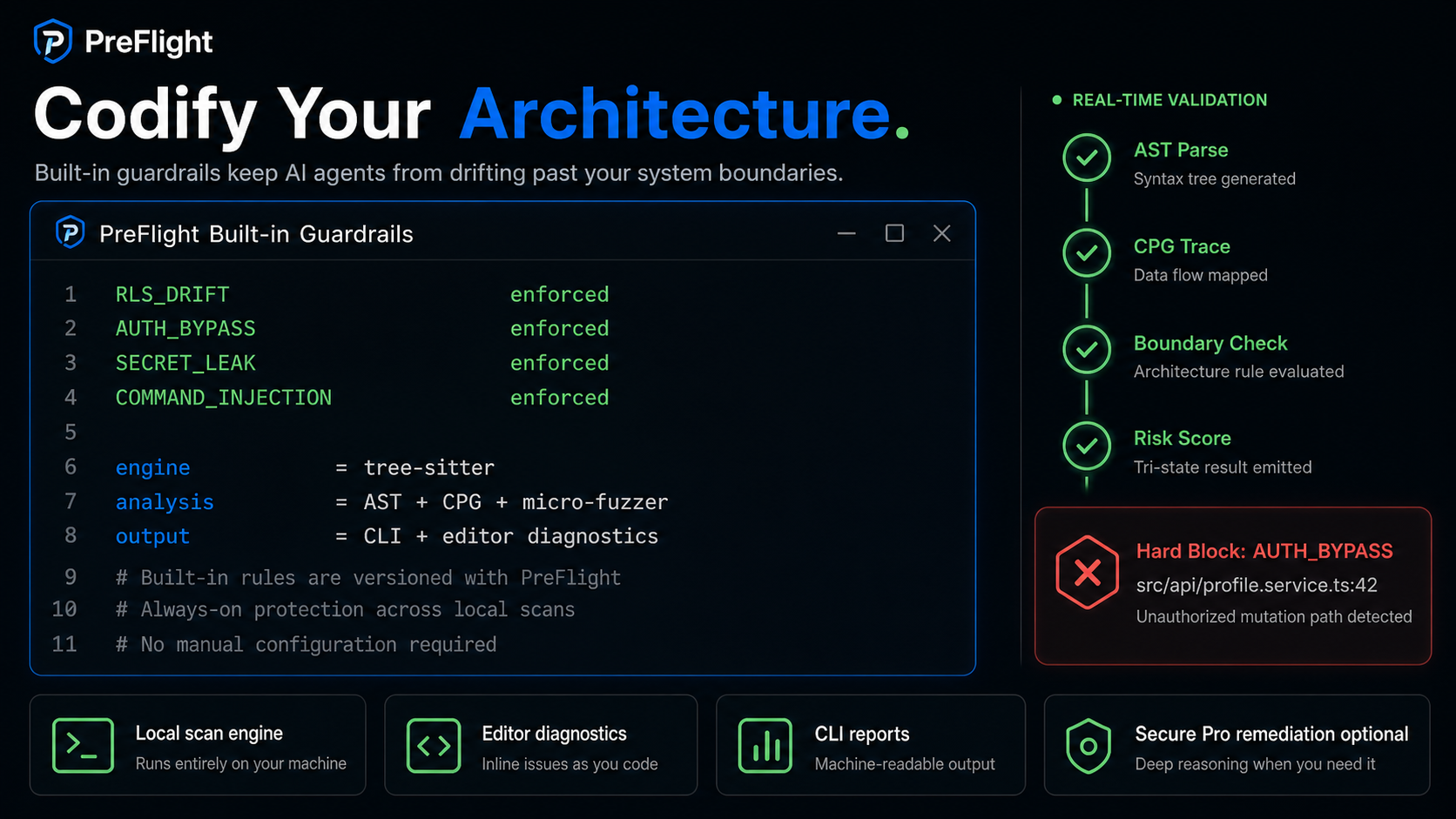The width and height of the screenshot is (1456, 819).
Task: Click the Risk Score checkmark circle
Action: [x=1087, y=446]
